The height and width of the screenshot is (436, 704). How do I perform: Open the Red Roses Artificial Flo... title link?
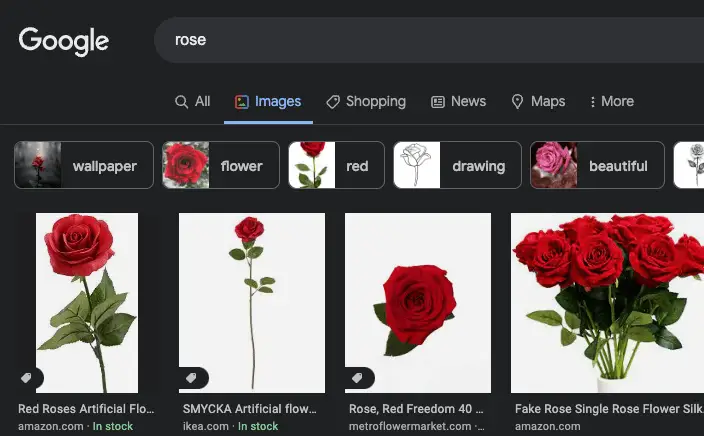[86, 409]
